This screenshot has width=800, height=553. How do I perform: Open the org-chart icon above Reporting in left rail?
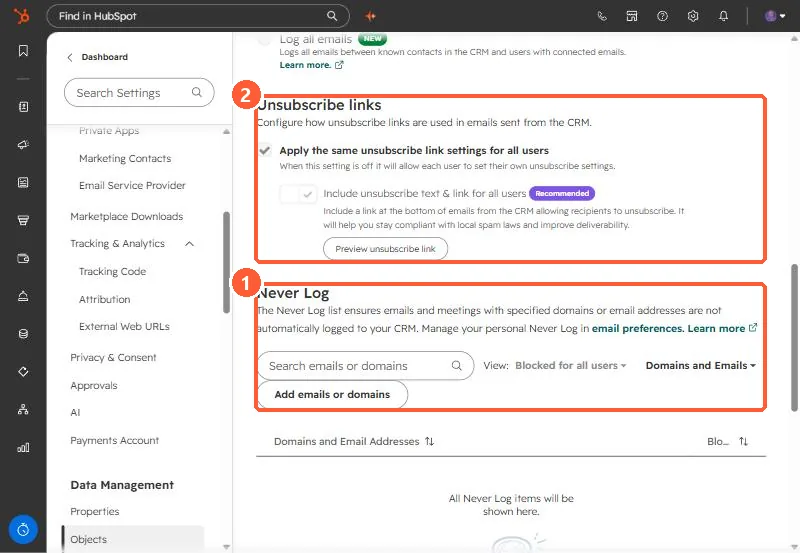point(23,409)
